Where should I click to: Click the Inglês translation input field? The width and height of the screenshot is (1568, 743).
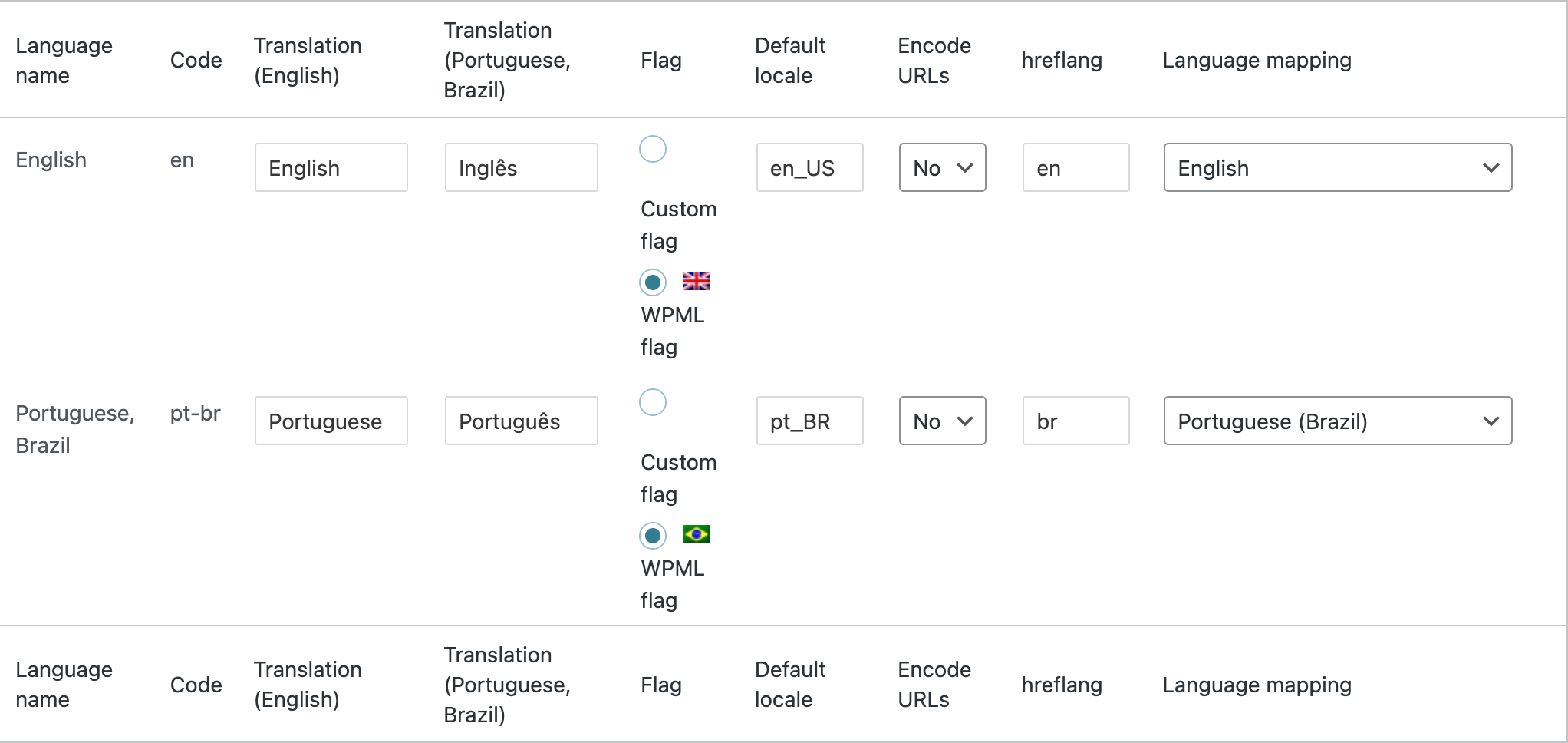[521, 167]
